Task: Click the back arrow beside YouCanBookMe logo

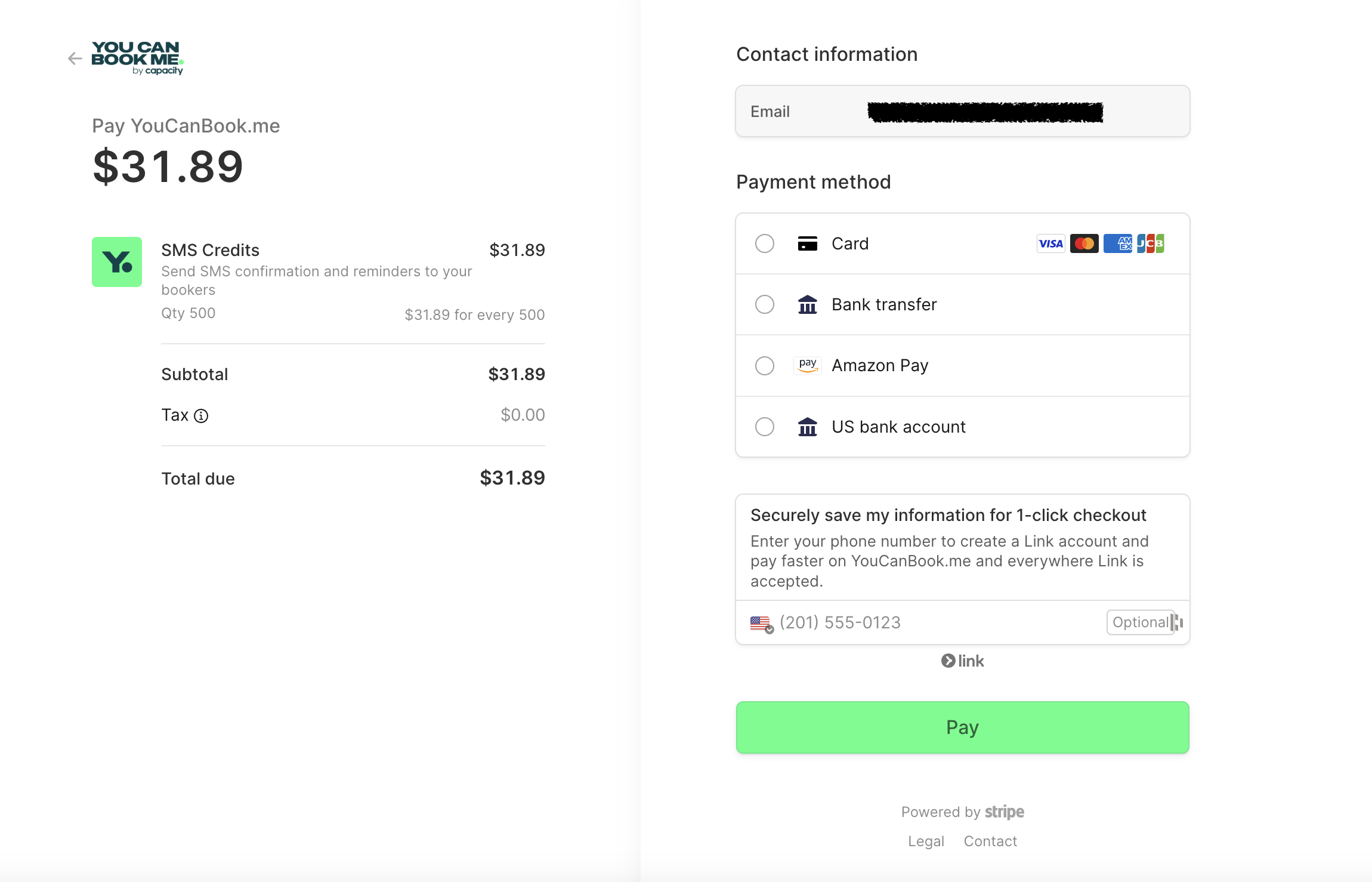Action: pyautogui.click(x=75, y=58)
